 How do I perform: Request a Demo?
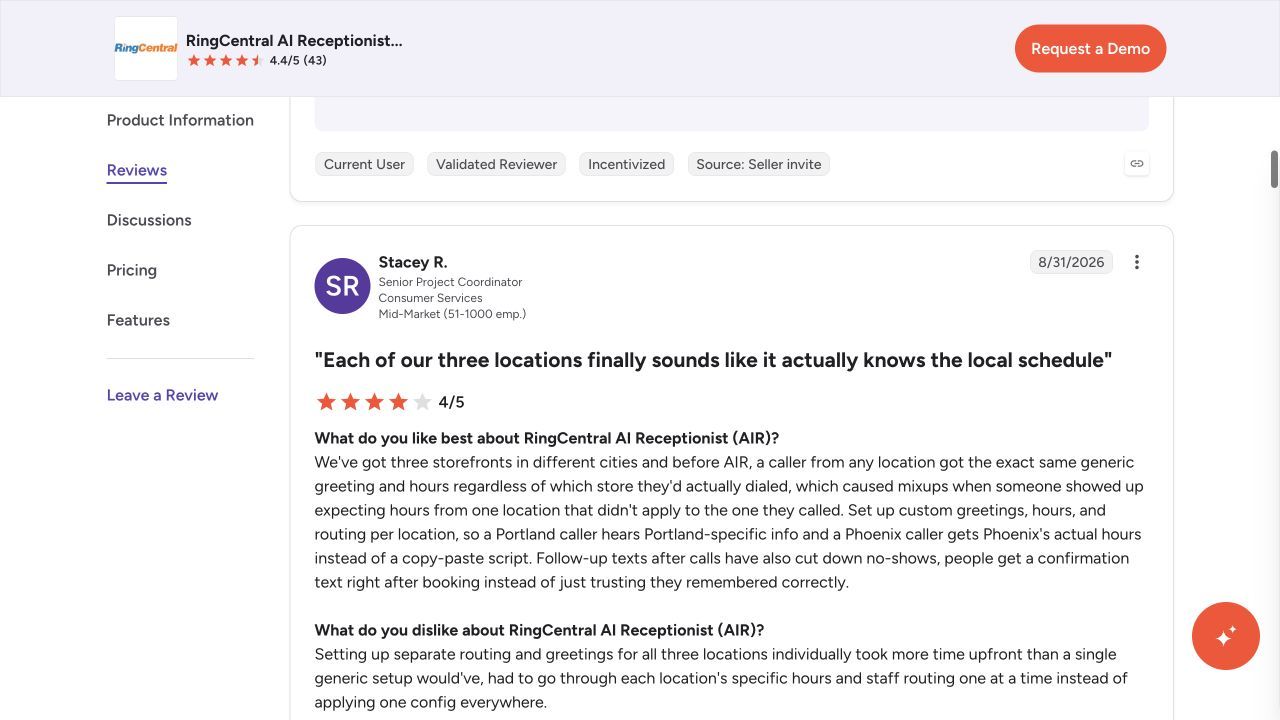1090,48
